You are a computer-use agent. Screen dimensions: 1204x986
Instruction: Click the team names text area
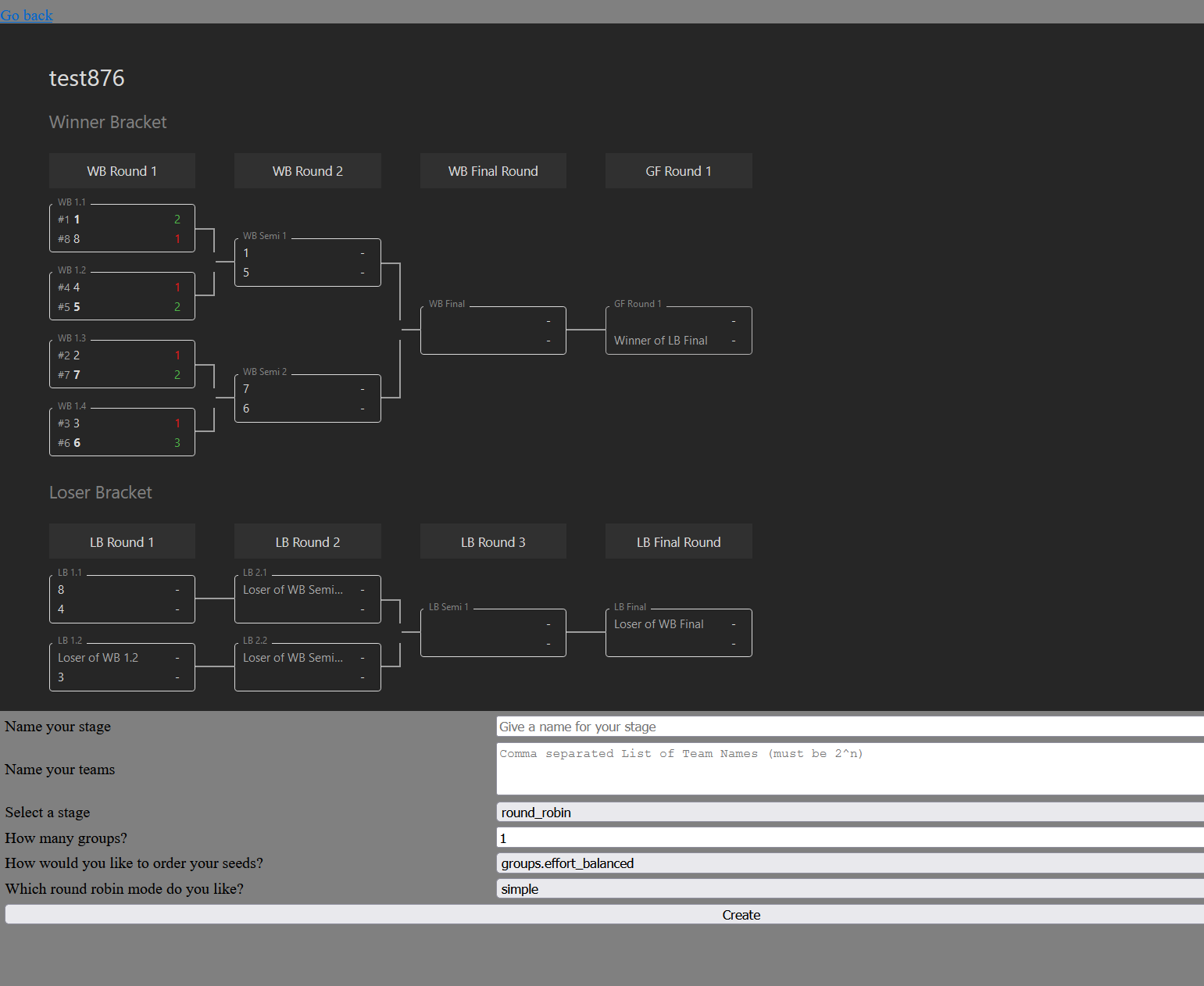coord(849,770)
